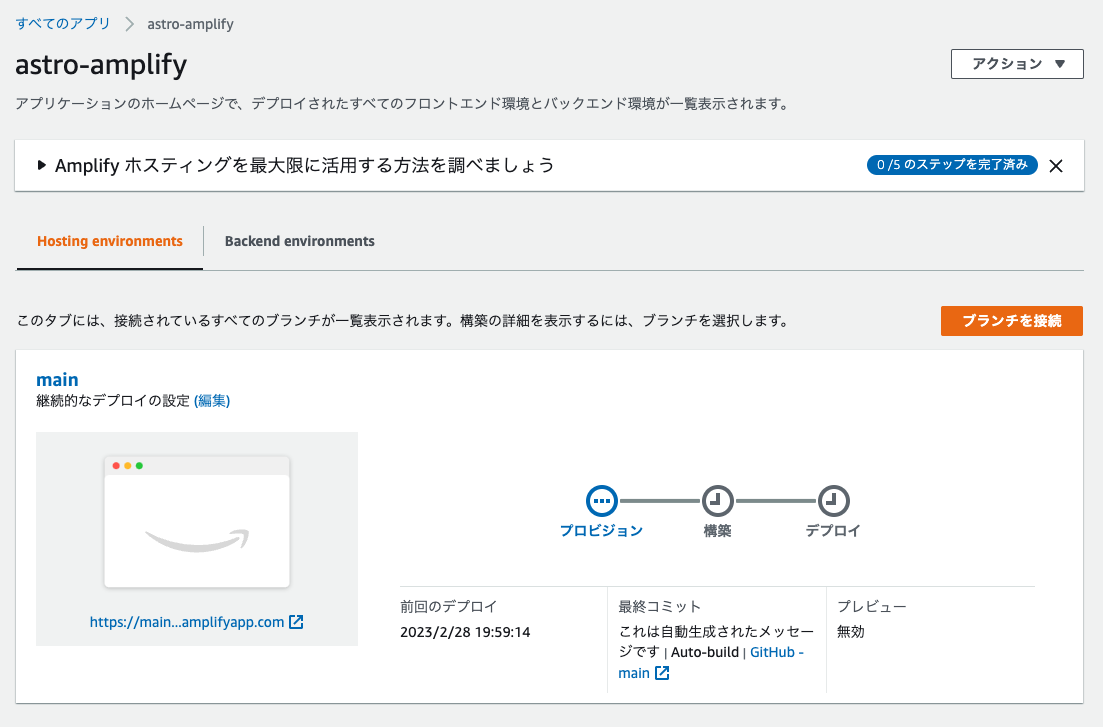This screenshot has height=727, width=1103.
Task: Click the ブランチを接続 button
Action: coord(1011,321)
